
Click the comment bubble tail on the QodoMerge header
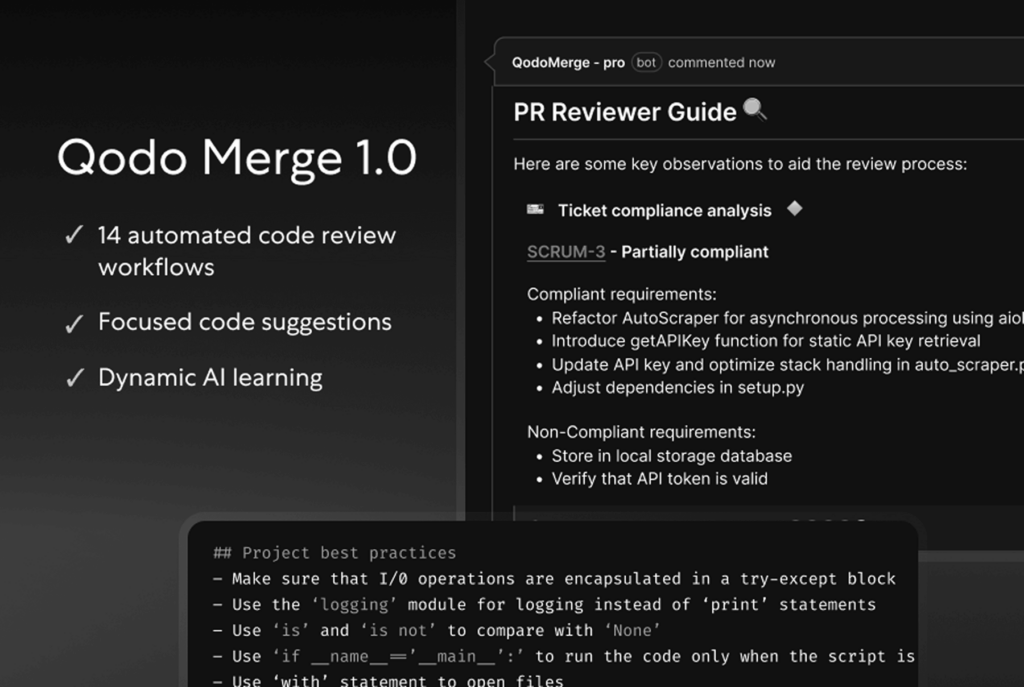point(492,60)
